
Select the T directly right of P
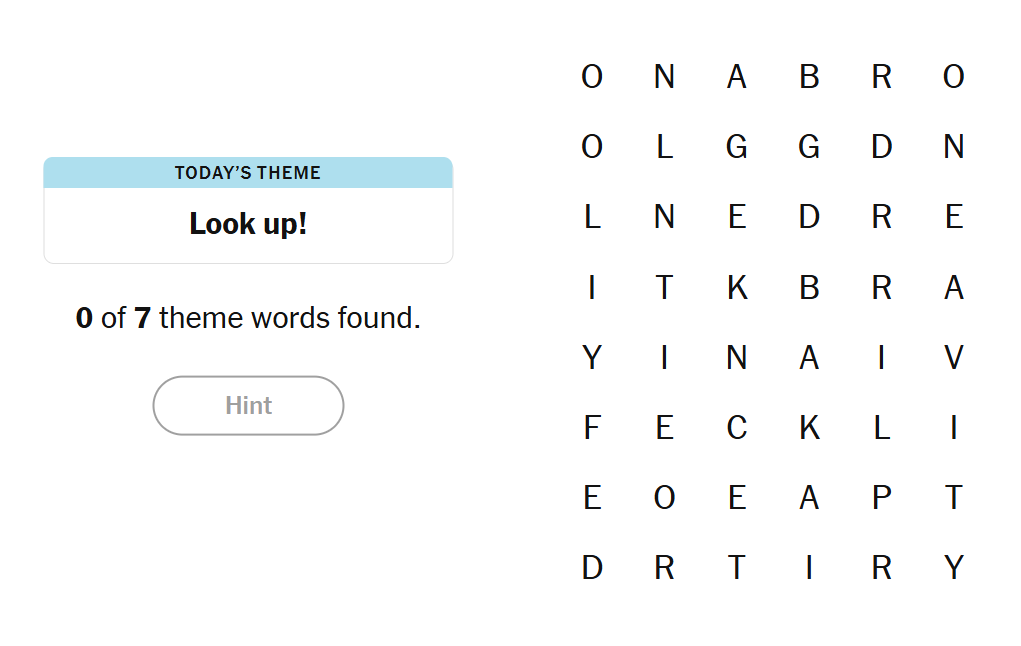point(954,498)
